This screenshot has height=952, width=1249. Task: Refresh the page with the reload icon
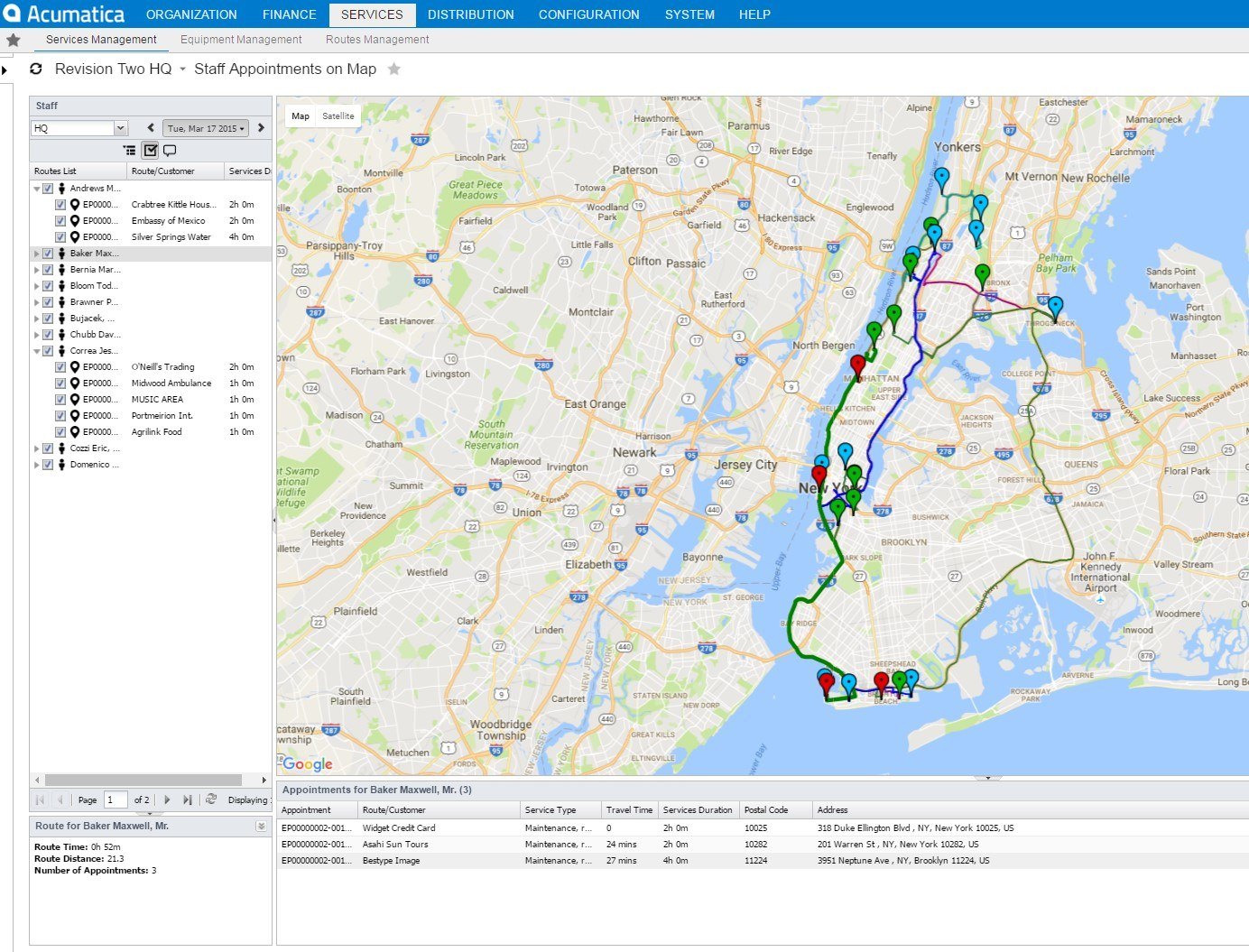coord(36,69)
